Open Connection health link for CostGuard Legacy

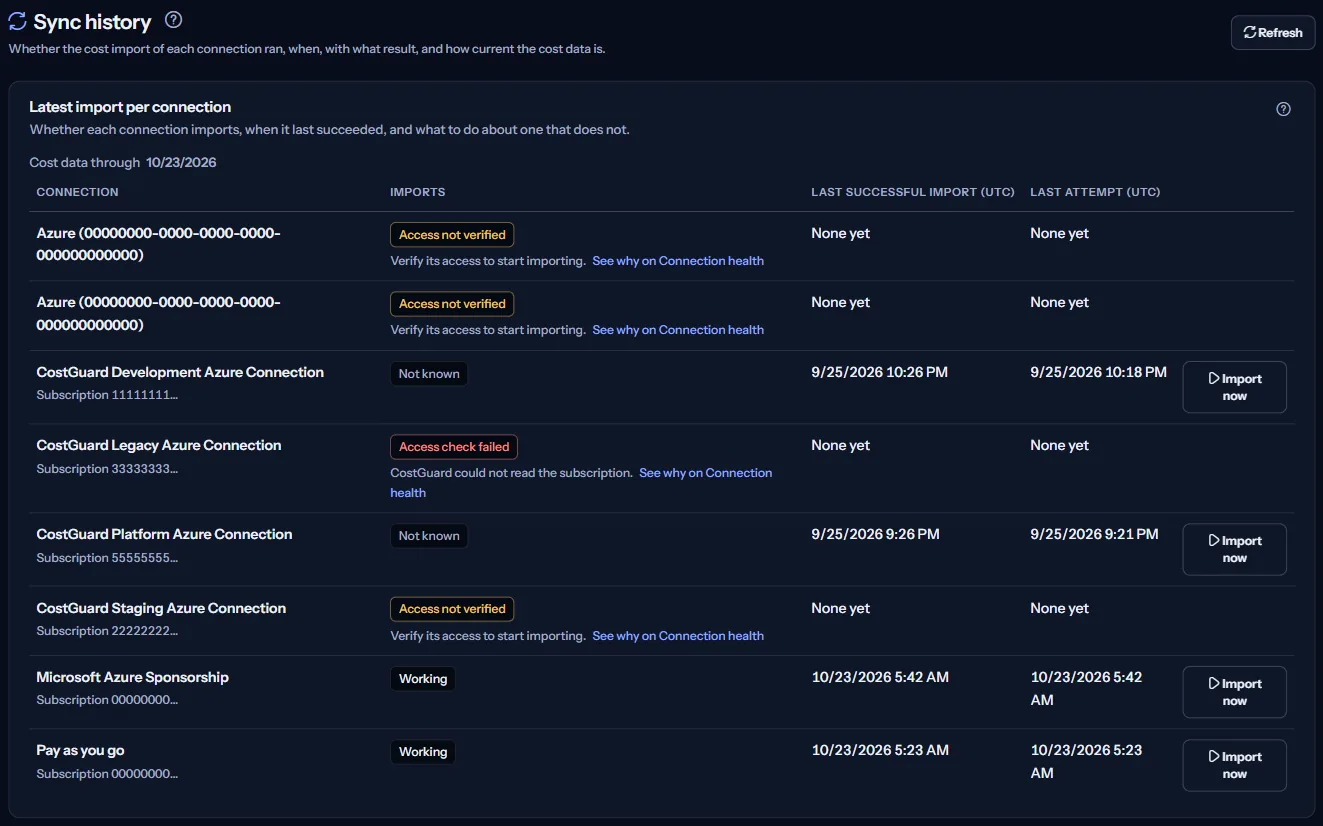[705, 473]
